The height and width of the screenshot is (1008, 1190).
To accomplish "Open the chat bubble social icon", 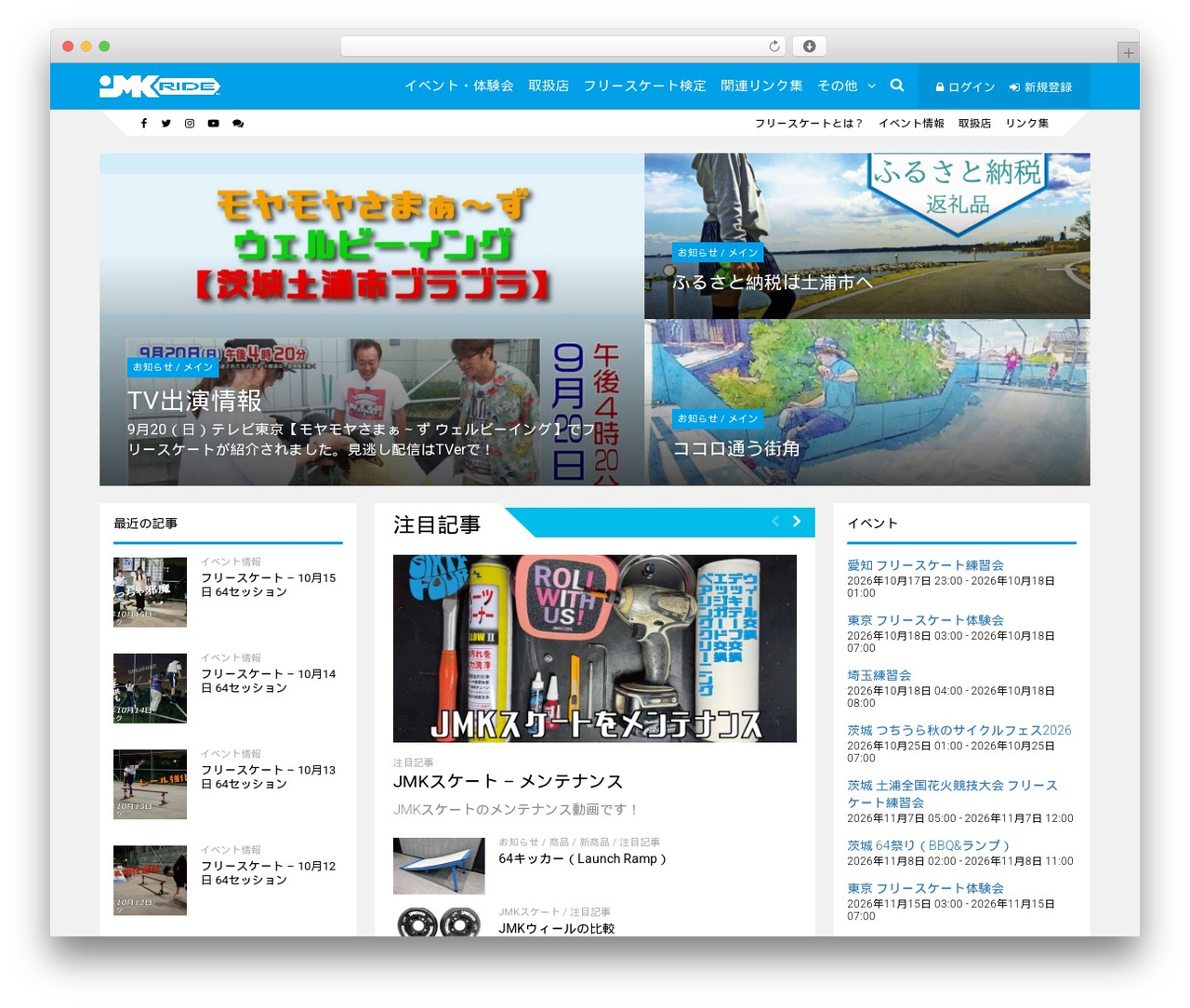I will pos(238,123).
